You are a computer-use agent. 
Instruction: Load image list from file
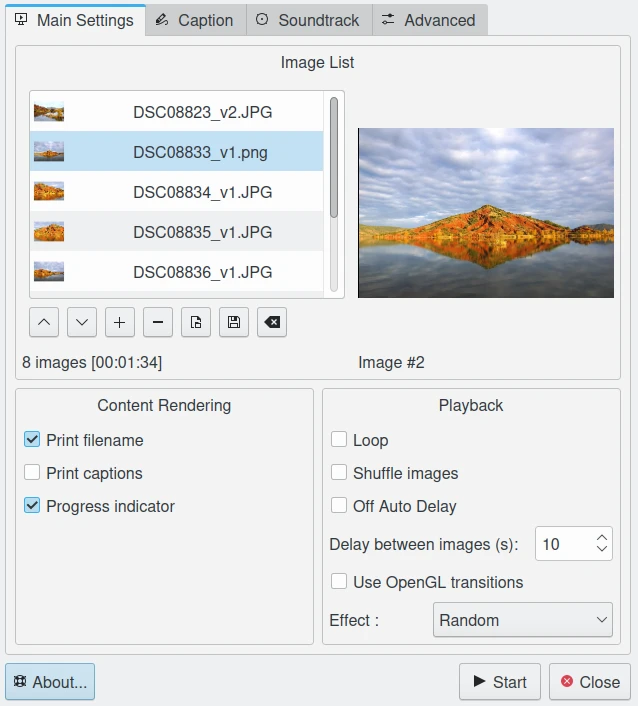point(195,322)
